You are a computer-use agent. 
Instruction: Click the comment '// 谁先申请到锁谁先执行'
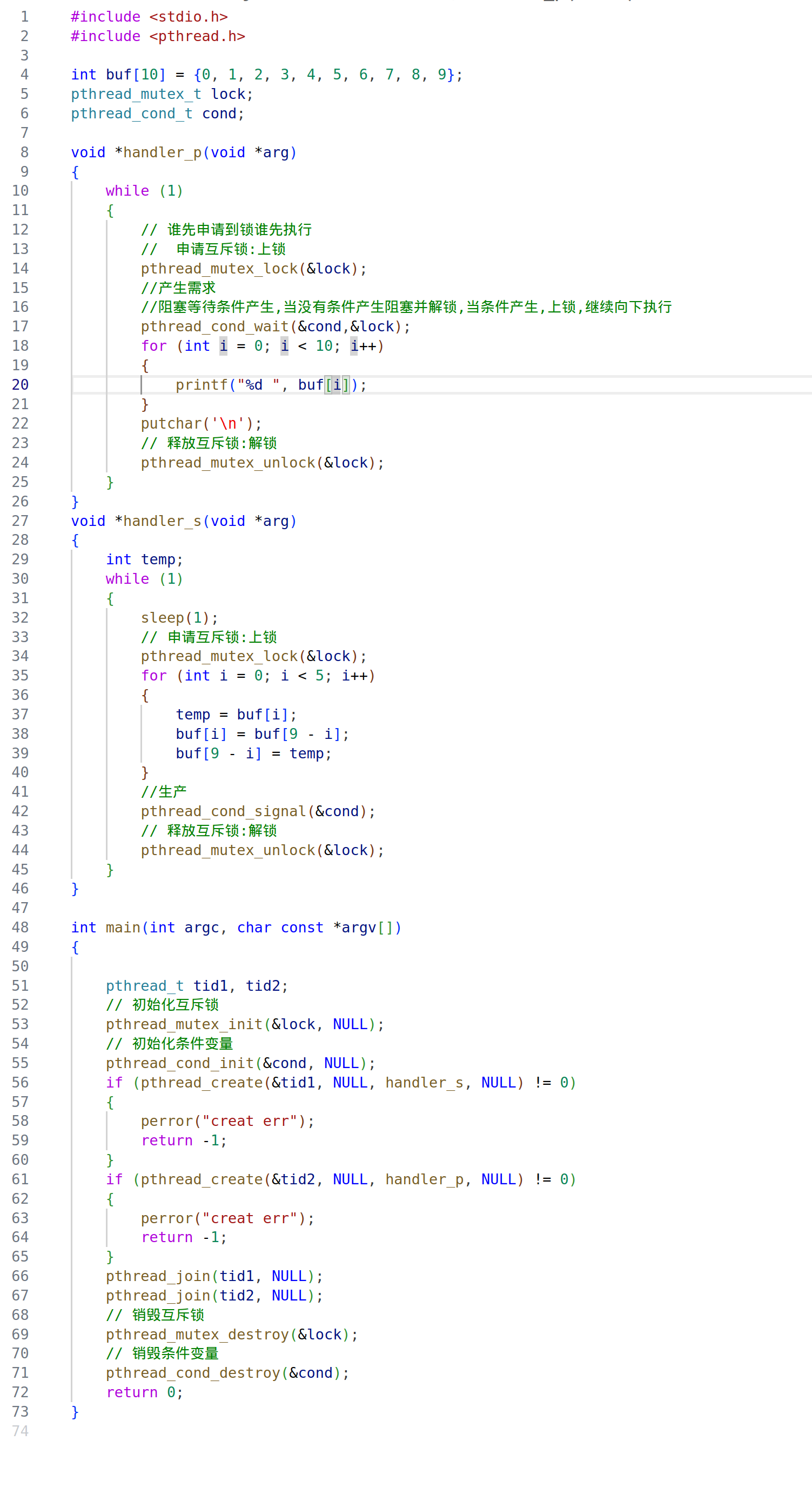[x=226, y=230]
